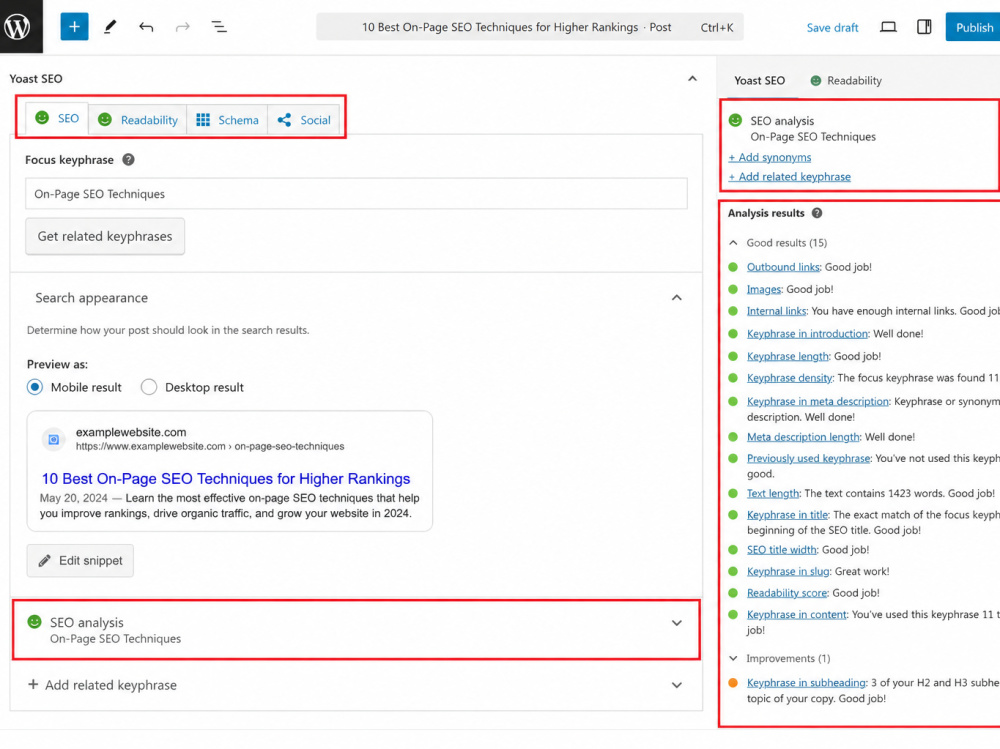This screenshot has height=749, width=1000.
Task: Click the Add synonyms link
Action: (770, 158)
